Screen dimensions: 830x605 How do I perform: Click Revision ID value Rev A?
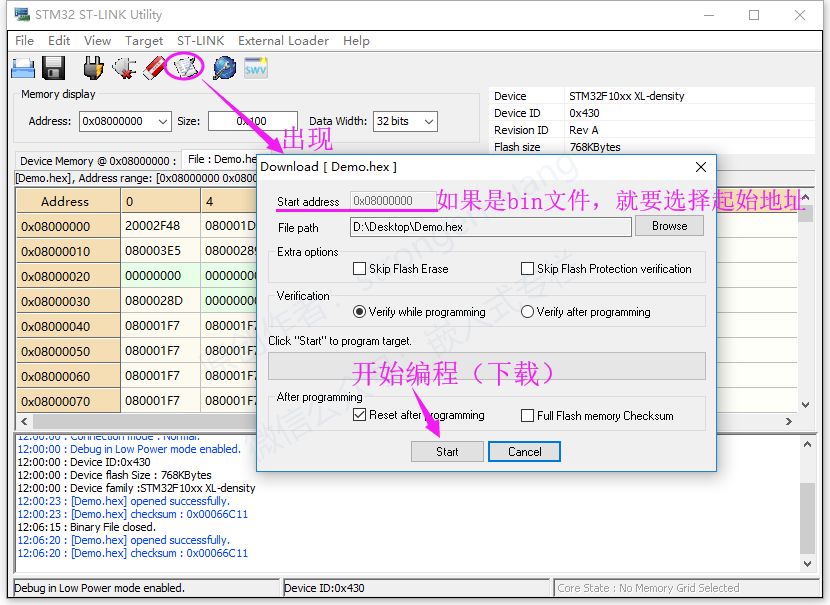[584, 130]
